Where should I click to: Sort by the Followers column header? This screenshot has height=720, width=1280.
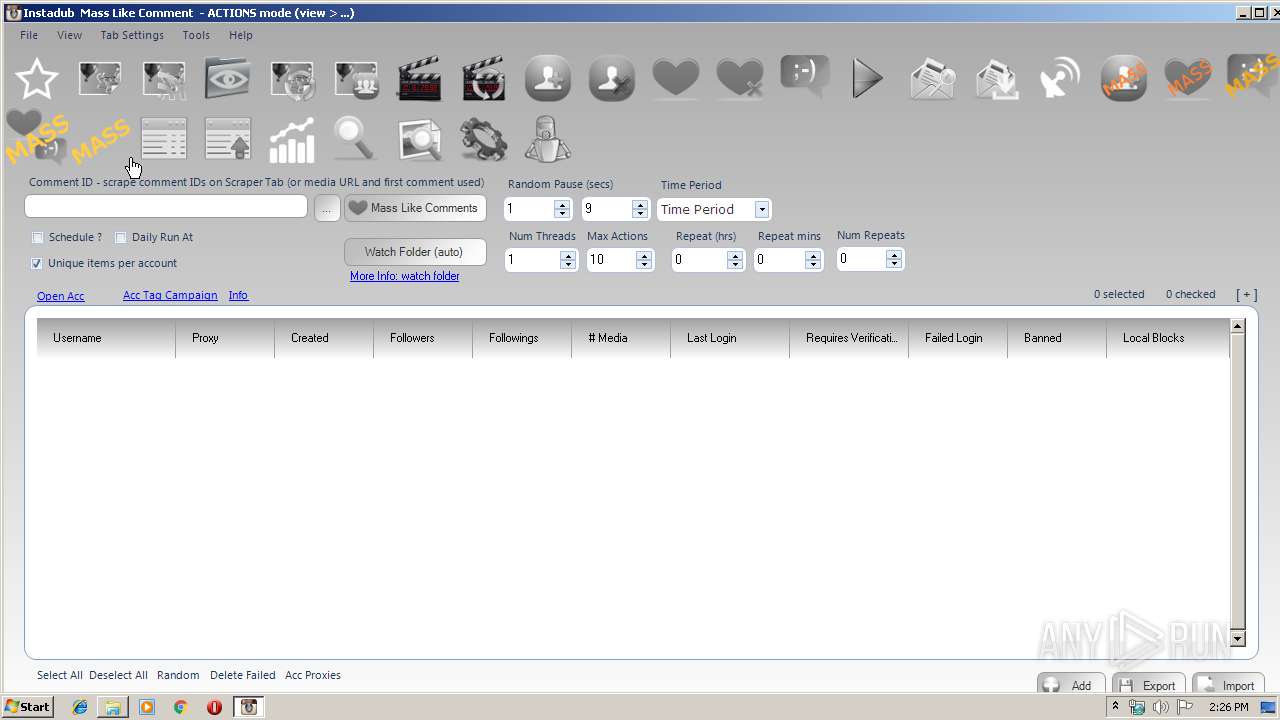pos(423,338)
